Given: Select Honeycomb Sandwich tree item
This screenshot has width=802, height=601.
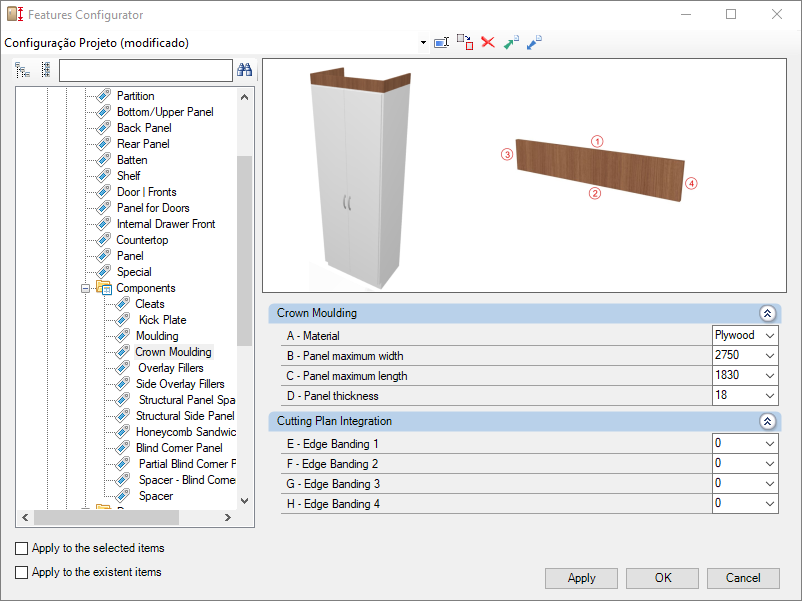Looking at the screenshot, I should (186, 432).
